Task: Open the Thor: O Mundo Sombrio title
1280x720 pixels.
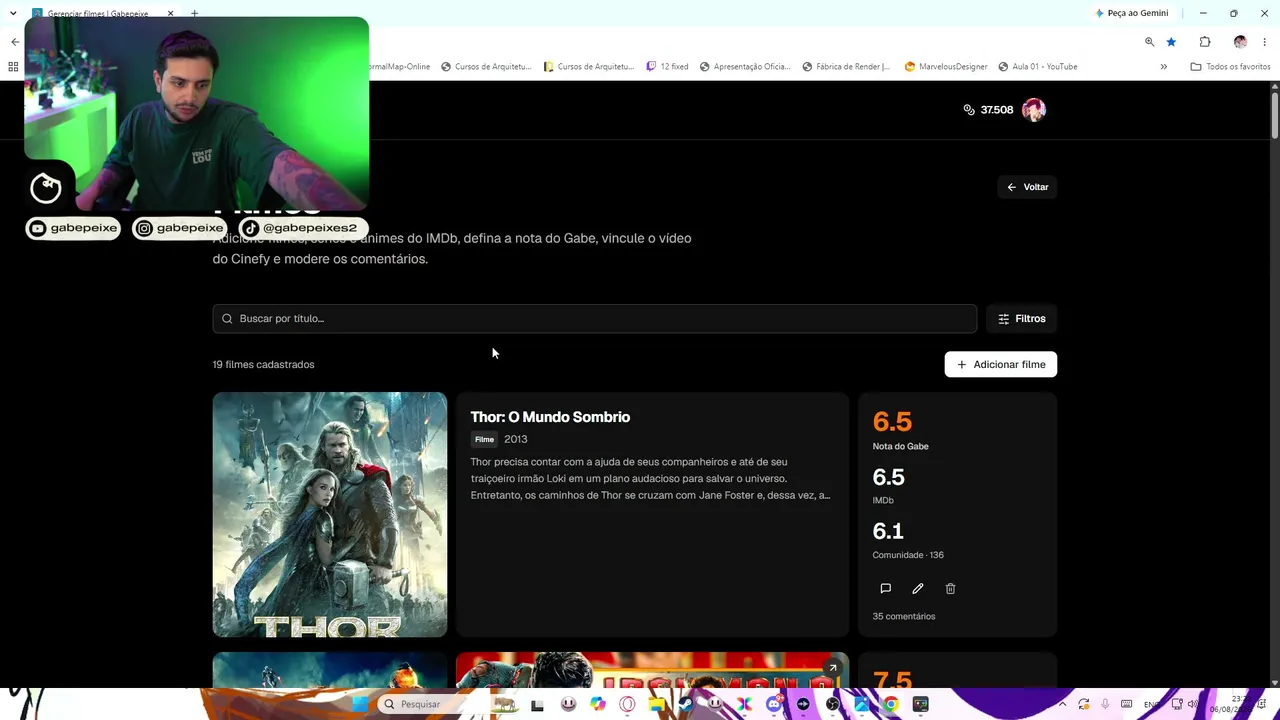Action: [550, 417]
